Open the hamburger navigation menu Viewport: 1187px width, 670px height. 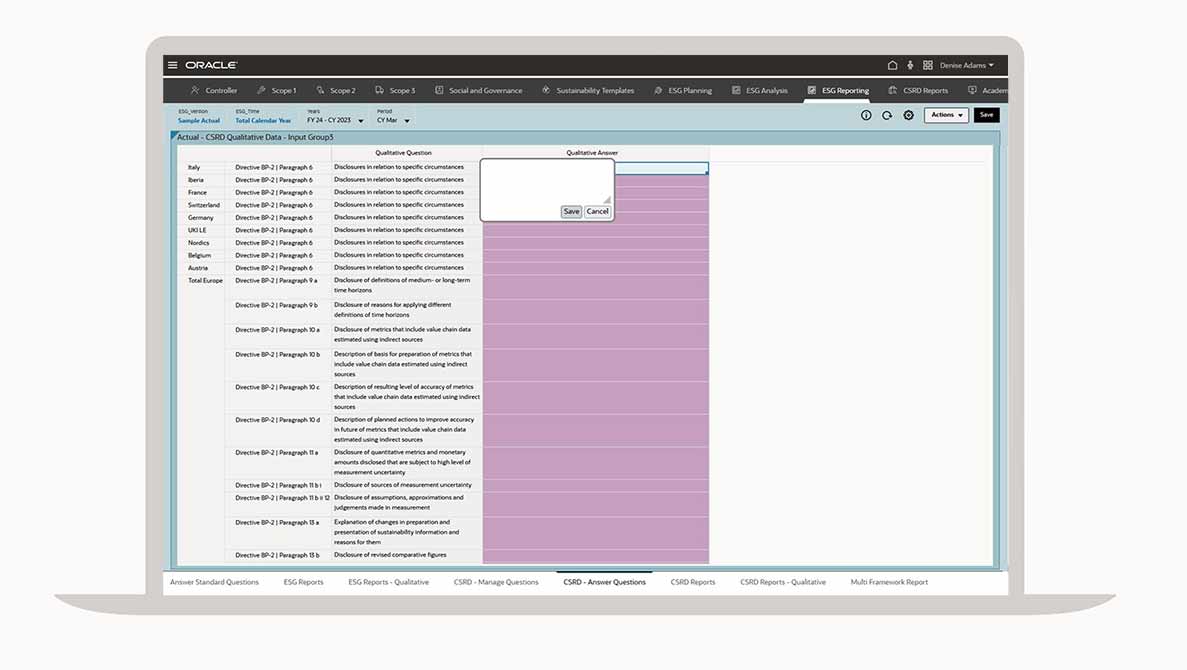click(173, 65)
